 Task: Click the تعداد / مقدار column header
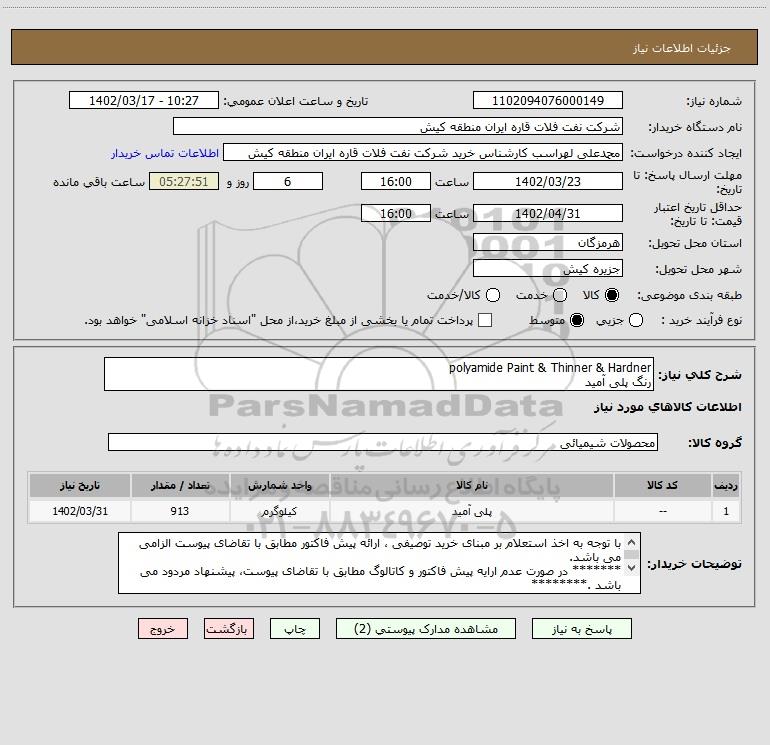click(180, 486)
